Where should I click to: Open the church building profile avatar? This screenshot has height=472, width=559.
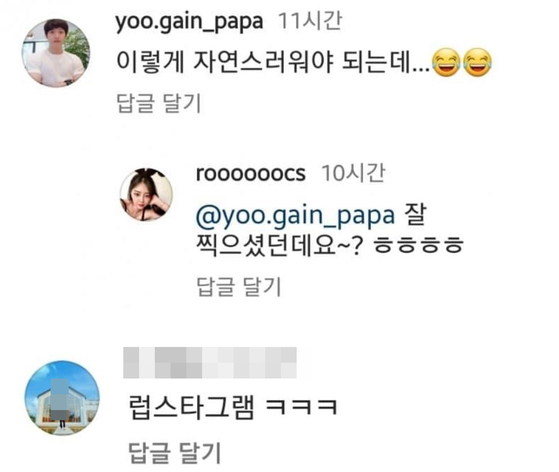click(x=62, y=398)
